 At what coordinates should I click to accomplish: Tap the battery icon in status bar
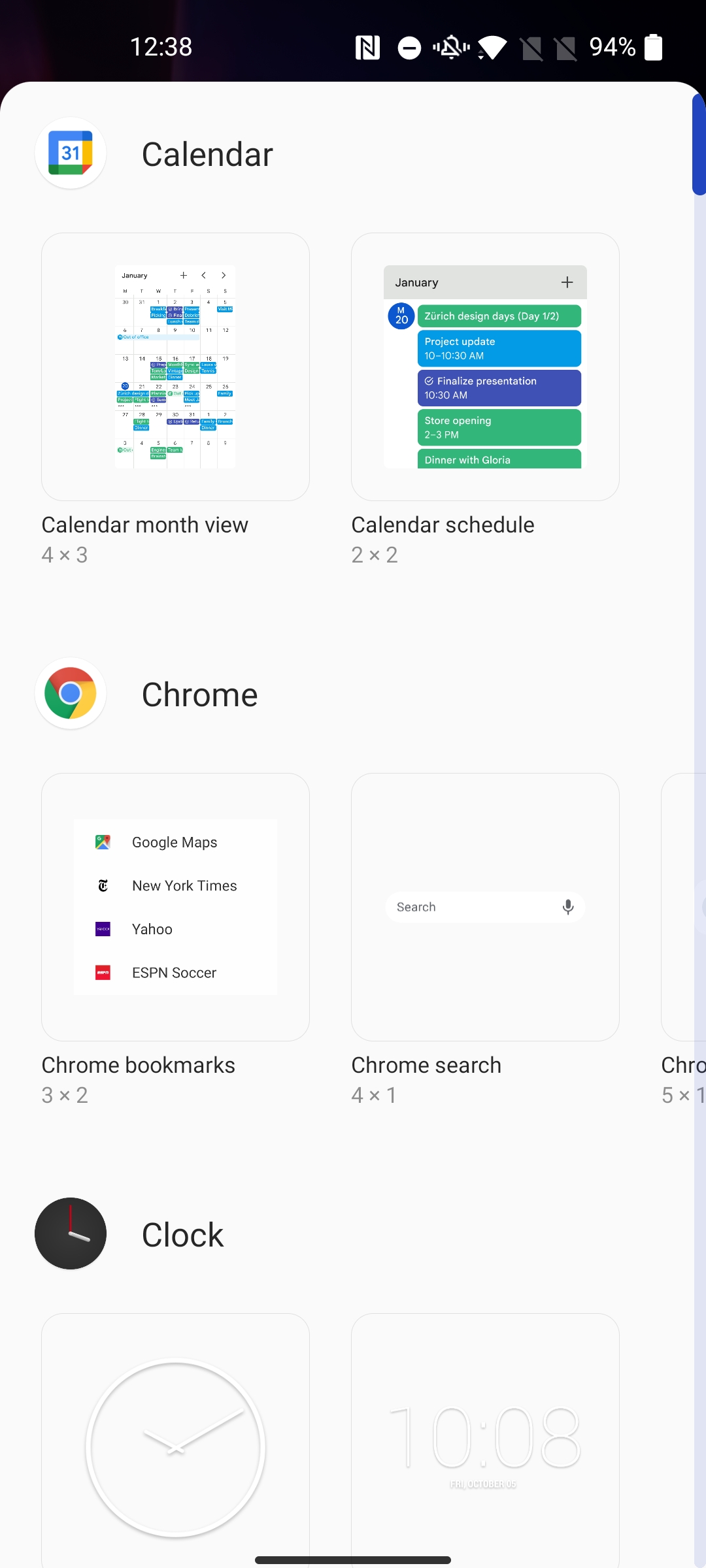click(653, 47)
